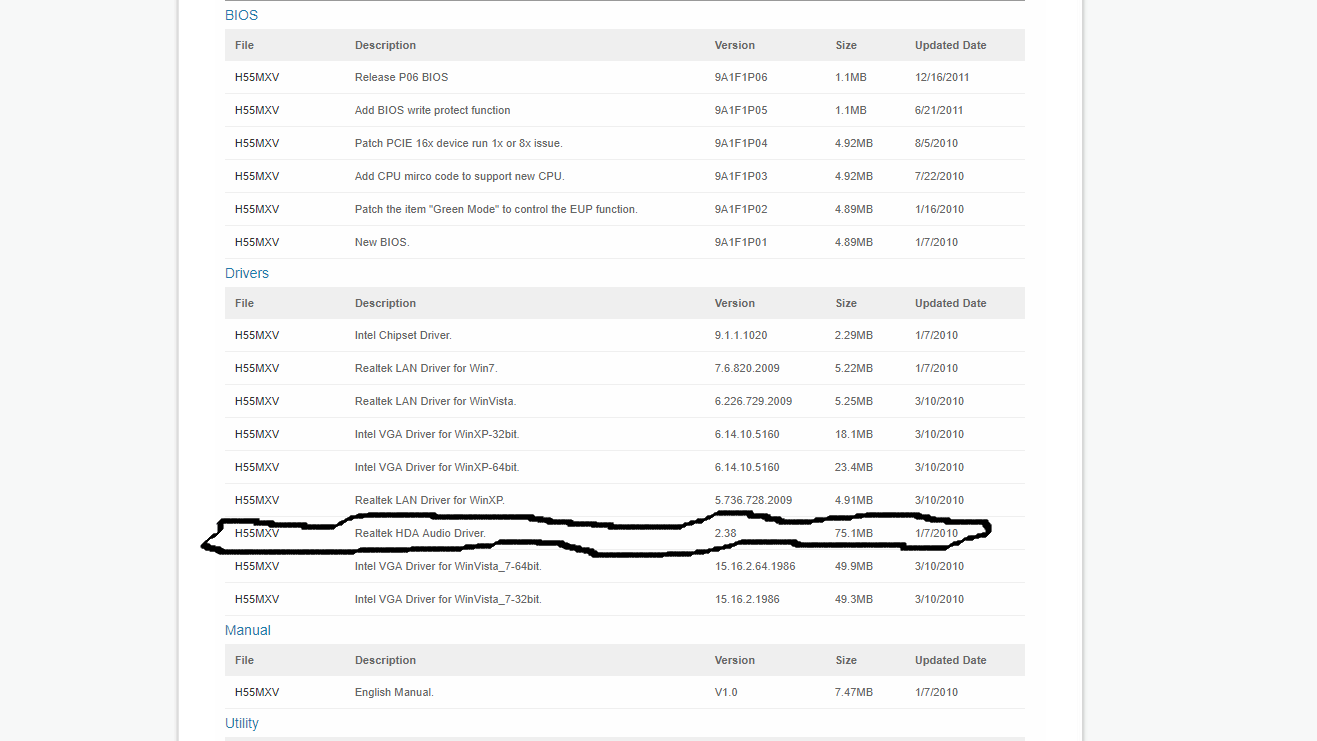Open H55MXV file for Realtek LAN Driver for Win7
Viewport: 1317px width, 741px height.
tap(257, 368)
